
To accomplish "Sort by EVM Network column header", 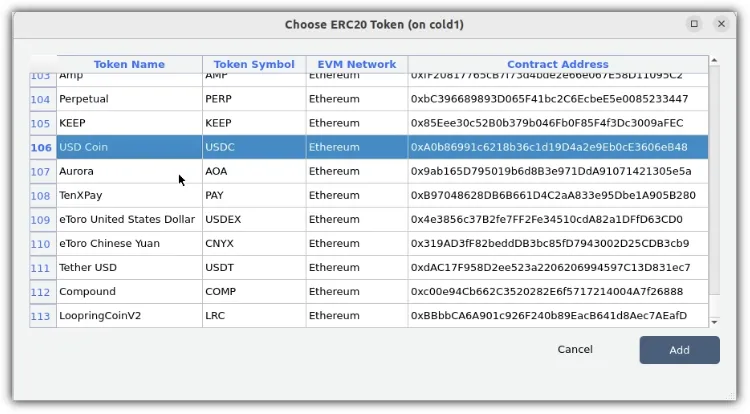I will (357, 64).
